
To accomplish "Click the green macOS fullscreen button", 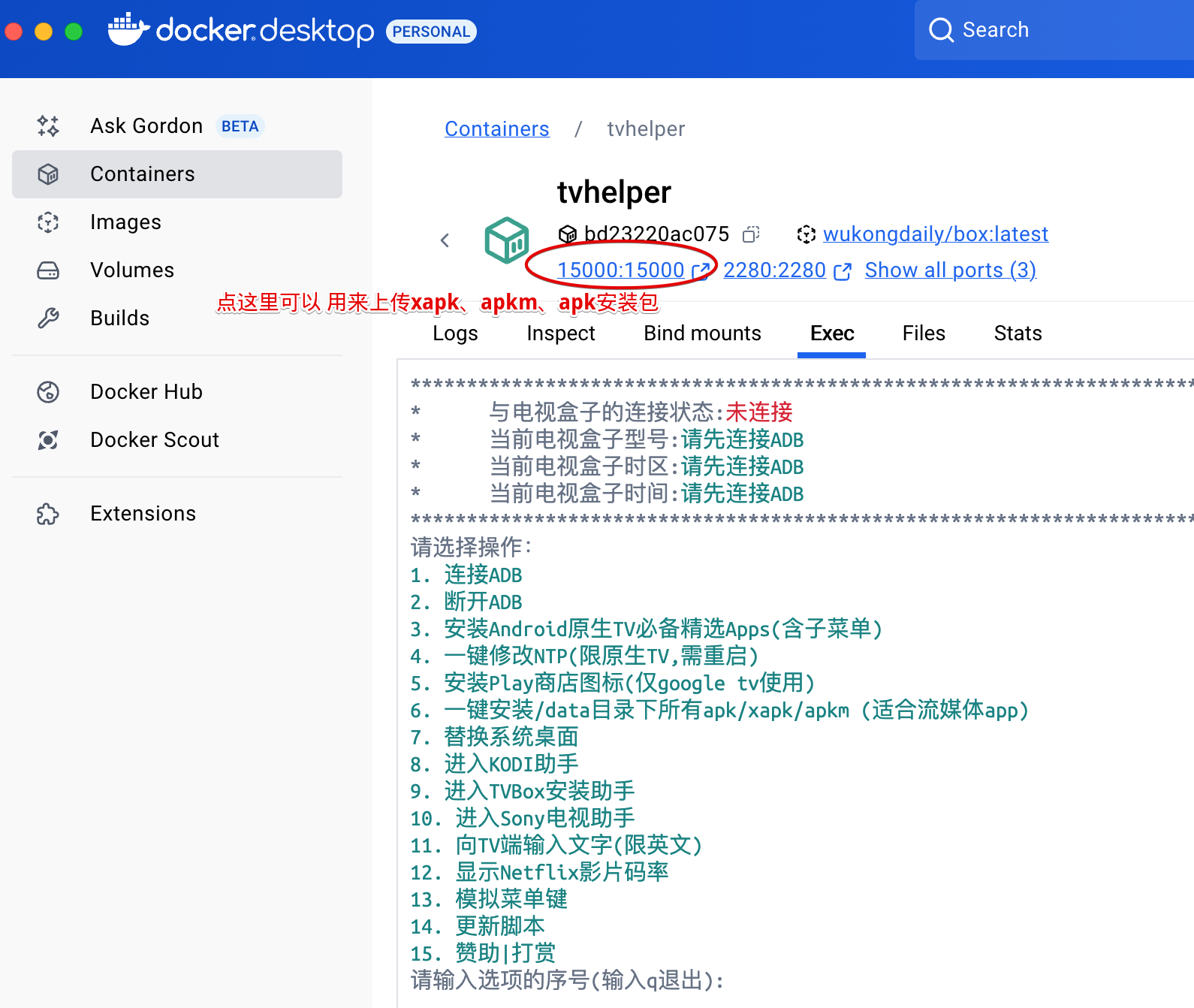I will pos(74,32).
